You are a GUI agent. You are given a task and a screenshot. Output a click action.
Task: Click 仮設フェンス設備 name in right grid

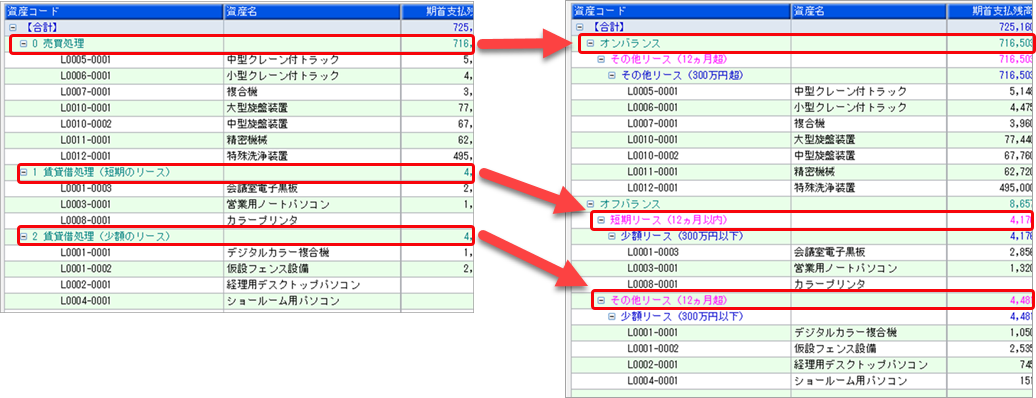(x=834, y=349)
